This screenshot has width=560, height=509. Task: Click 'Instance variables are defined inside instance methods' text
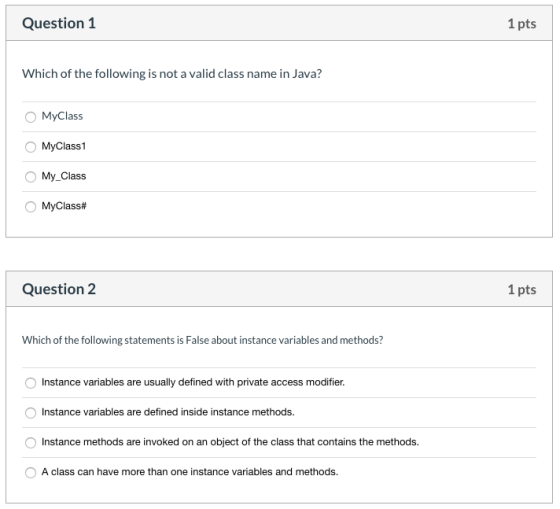click(168, 412)
